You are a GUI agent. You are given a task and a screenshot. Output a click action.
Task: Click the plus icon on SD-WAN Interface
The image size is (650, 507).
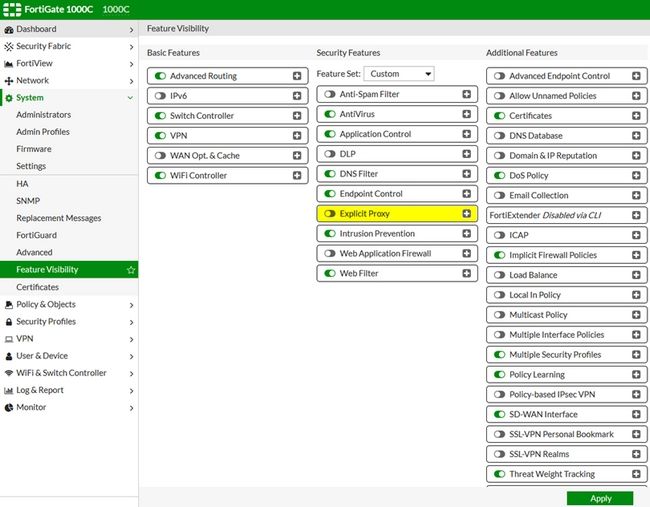[636, 414]
